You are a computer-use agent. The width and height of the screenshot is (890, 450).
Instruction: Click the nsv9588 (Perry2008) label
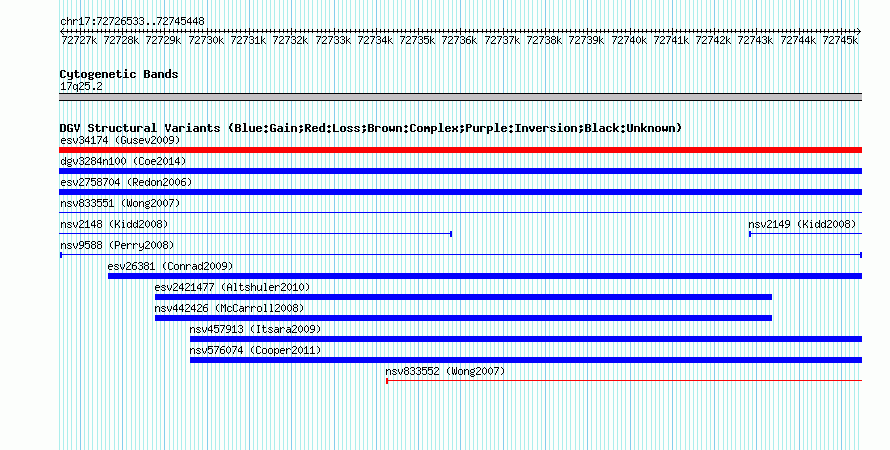117,245
